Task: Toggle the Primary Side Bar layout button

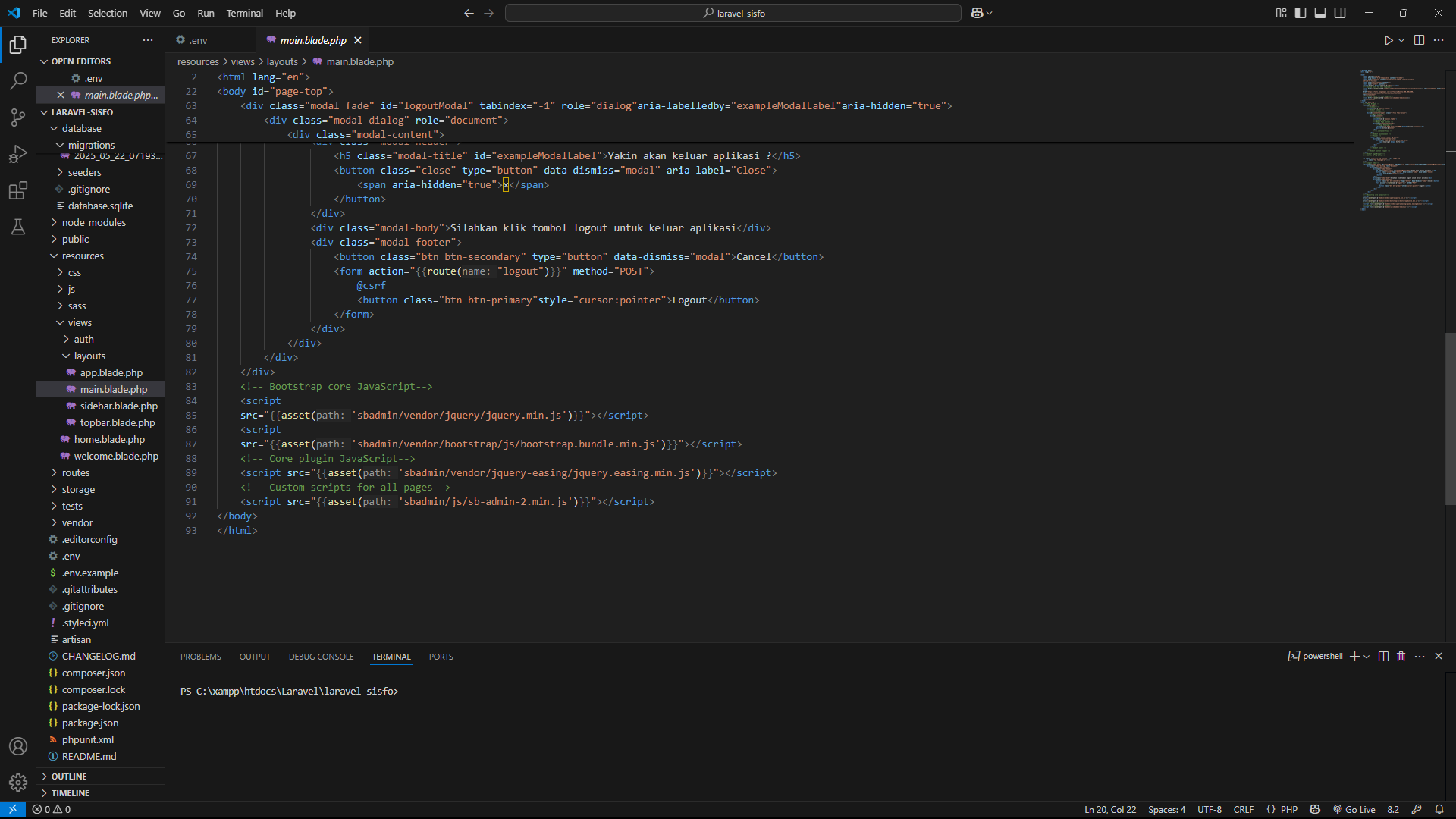Action: 1301,13
